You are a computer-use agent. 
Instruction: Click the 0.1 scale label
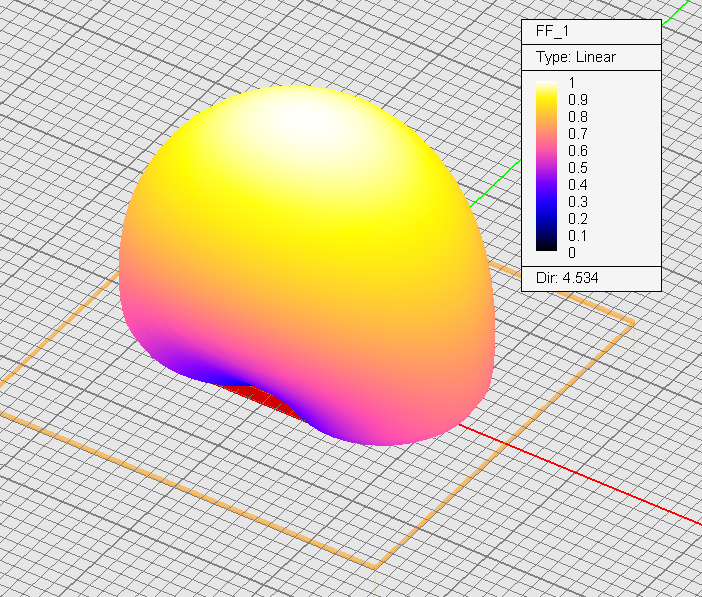tap(577, 236)
